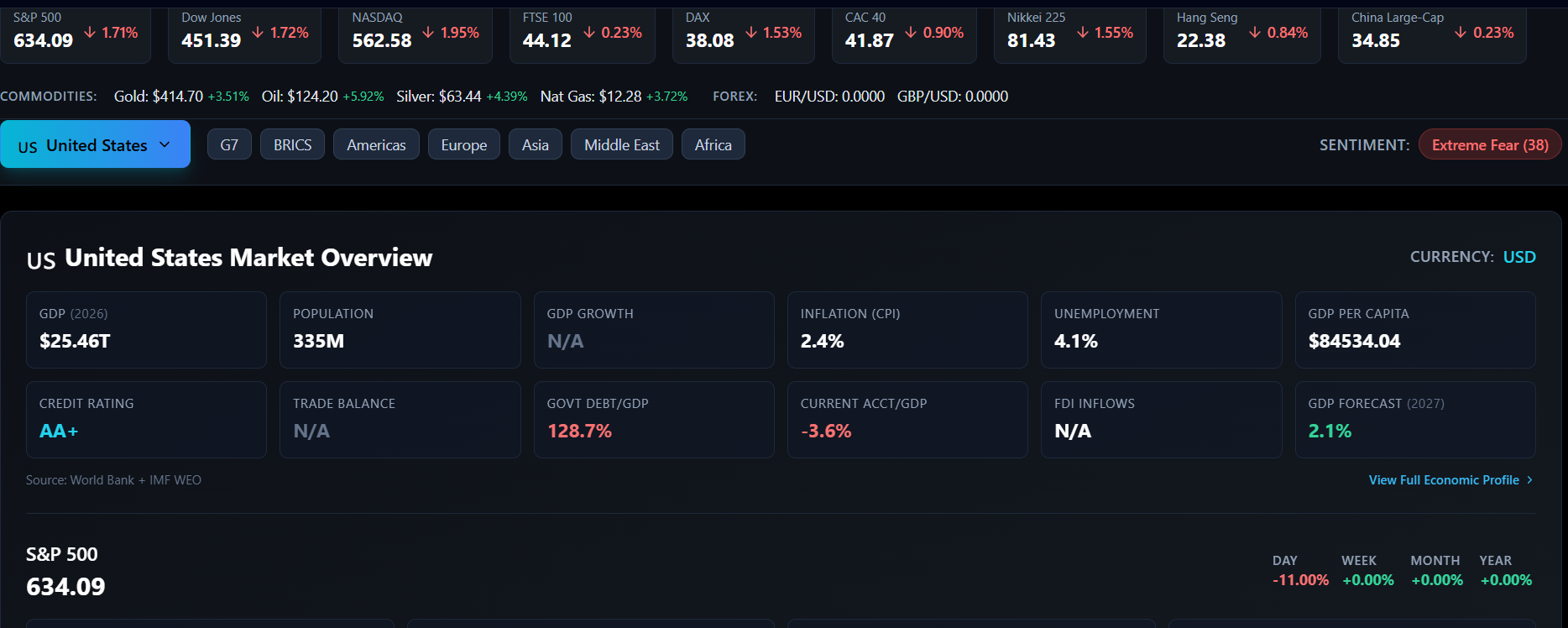Click the USD currency label

click(1519, 257)
